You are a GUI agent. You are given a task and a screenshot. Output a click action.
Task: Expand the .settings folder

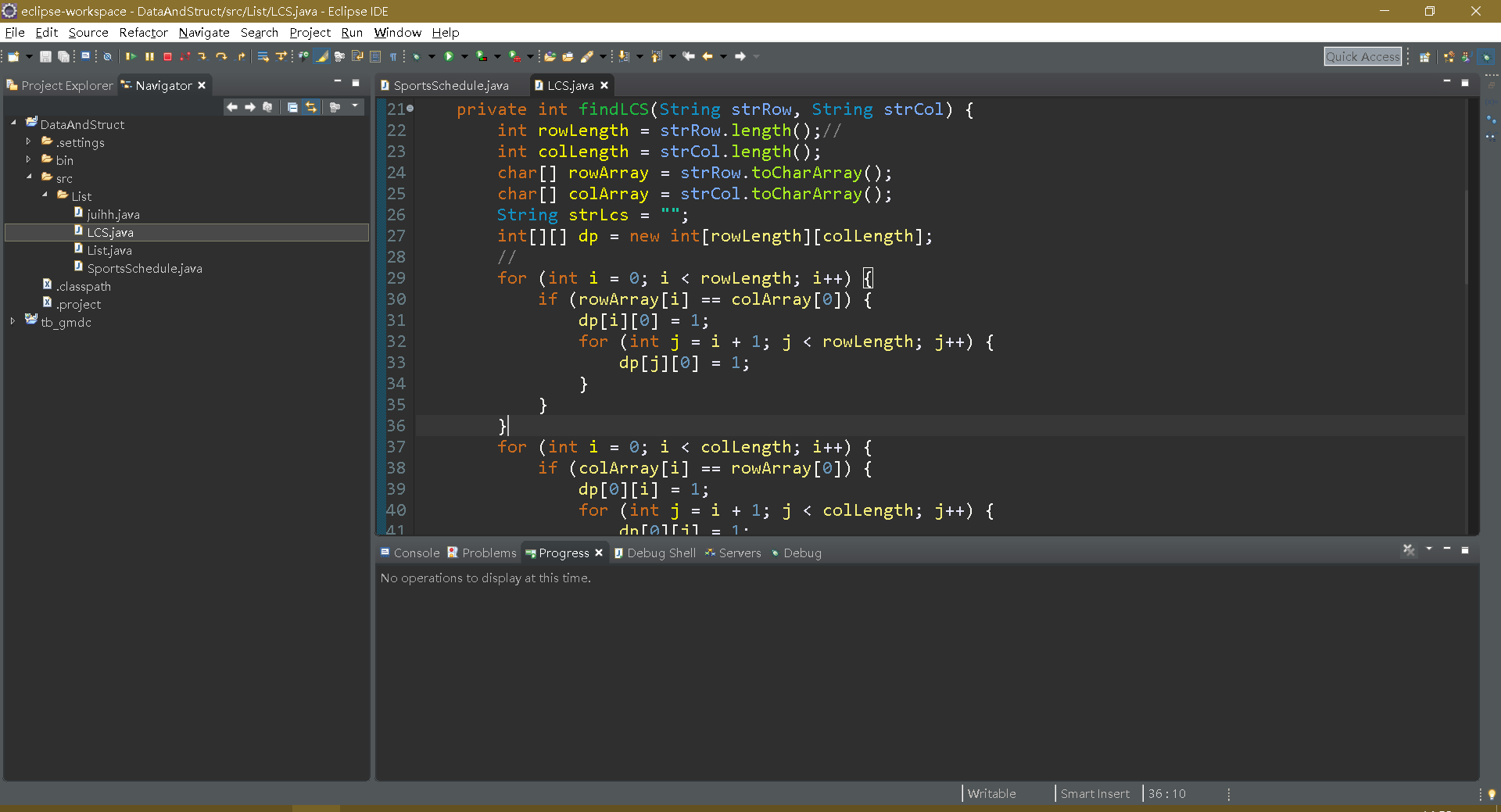tap(29, 141)
